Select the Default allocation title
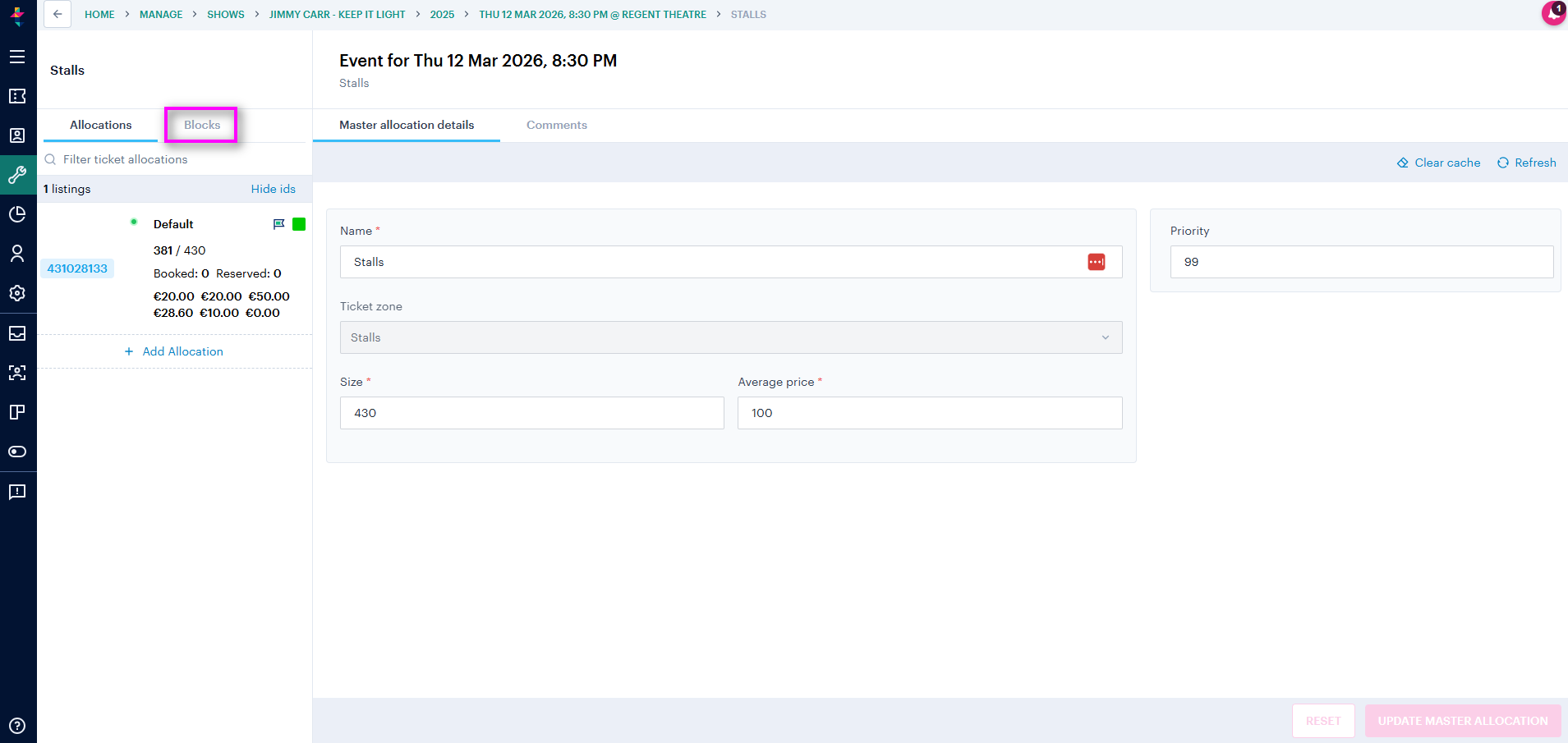 173,224
